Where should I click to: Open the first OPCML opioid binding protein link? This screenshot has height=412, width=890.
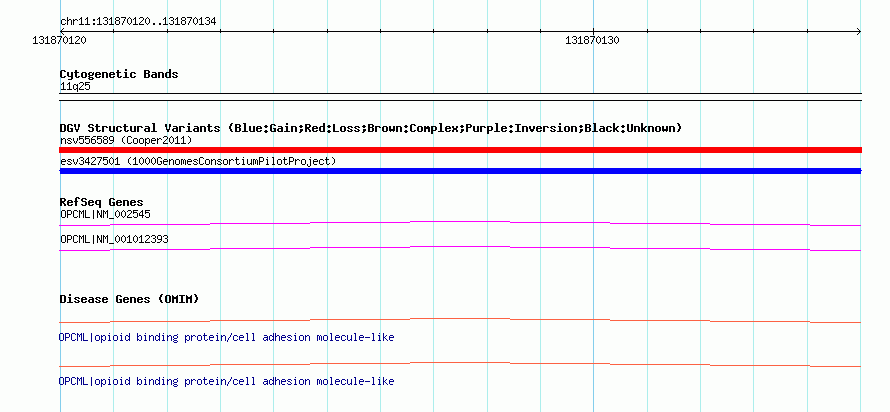click(x=226, y=338)
